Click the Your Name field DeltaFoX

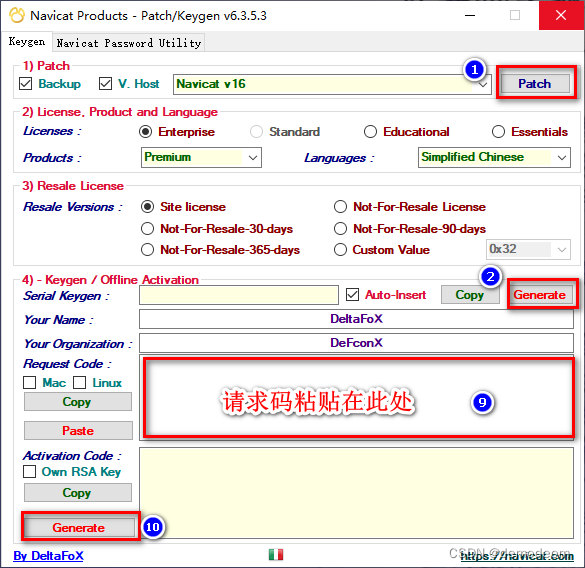click(356, 319)
